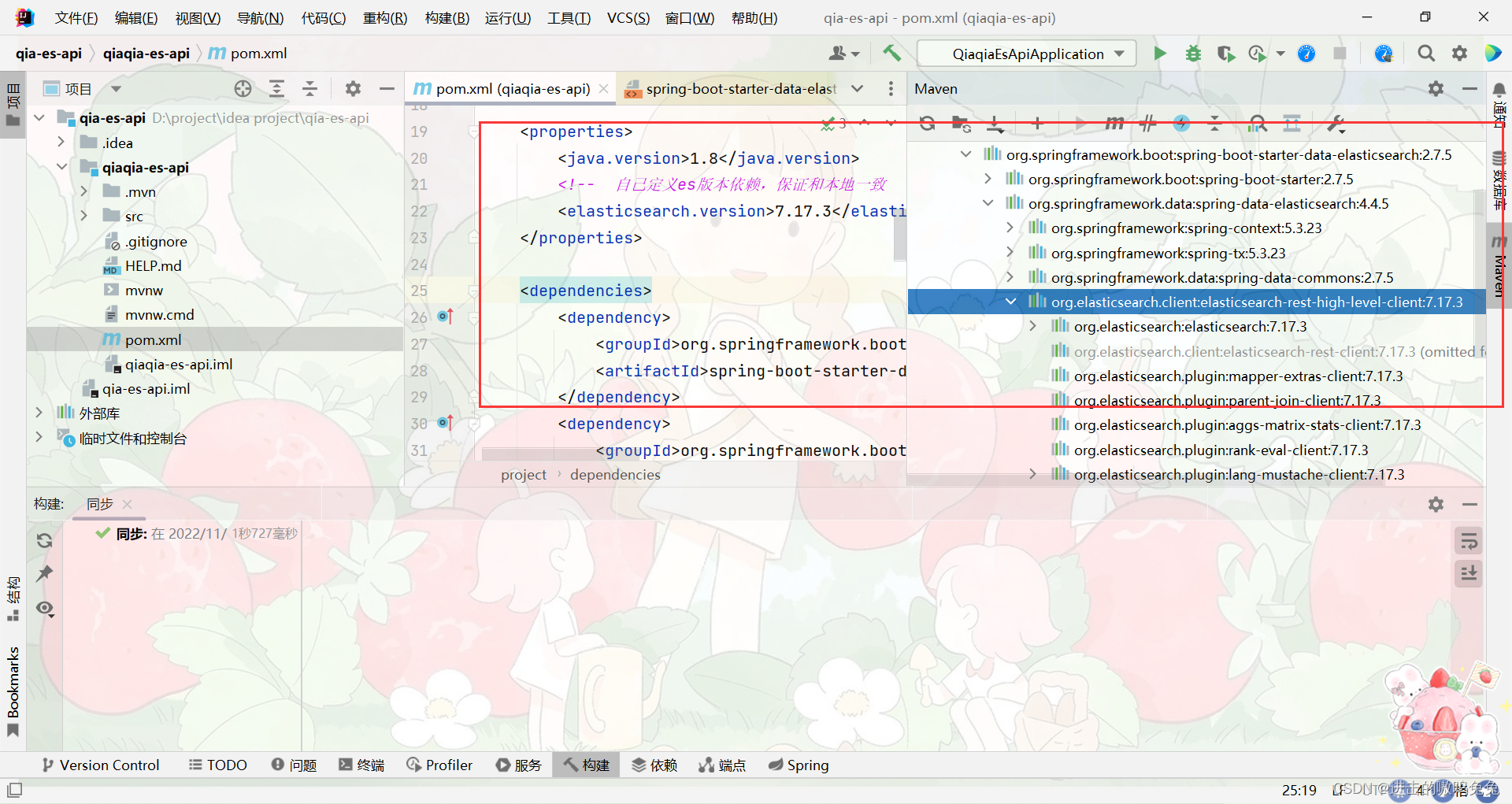Screen dimensions: 1512x804
Task: Run QiaqiaEsApiApplication with green play button
Action: (1160, 54)
